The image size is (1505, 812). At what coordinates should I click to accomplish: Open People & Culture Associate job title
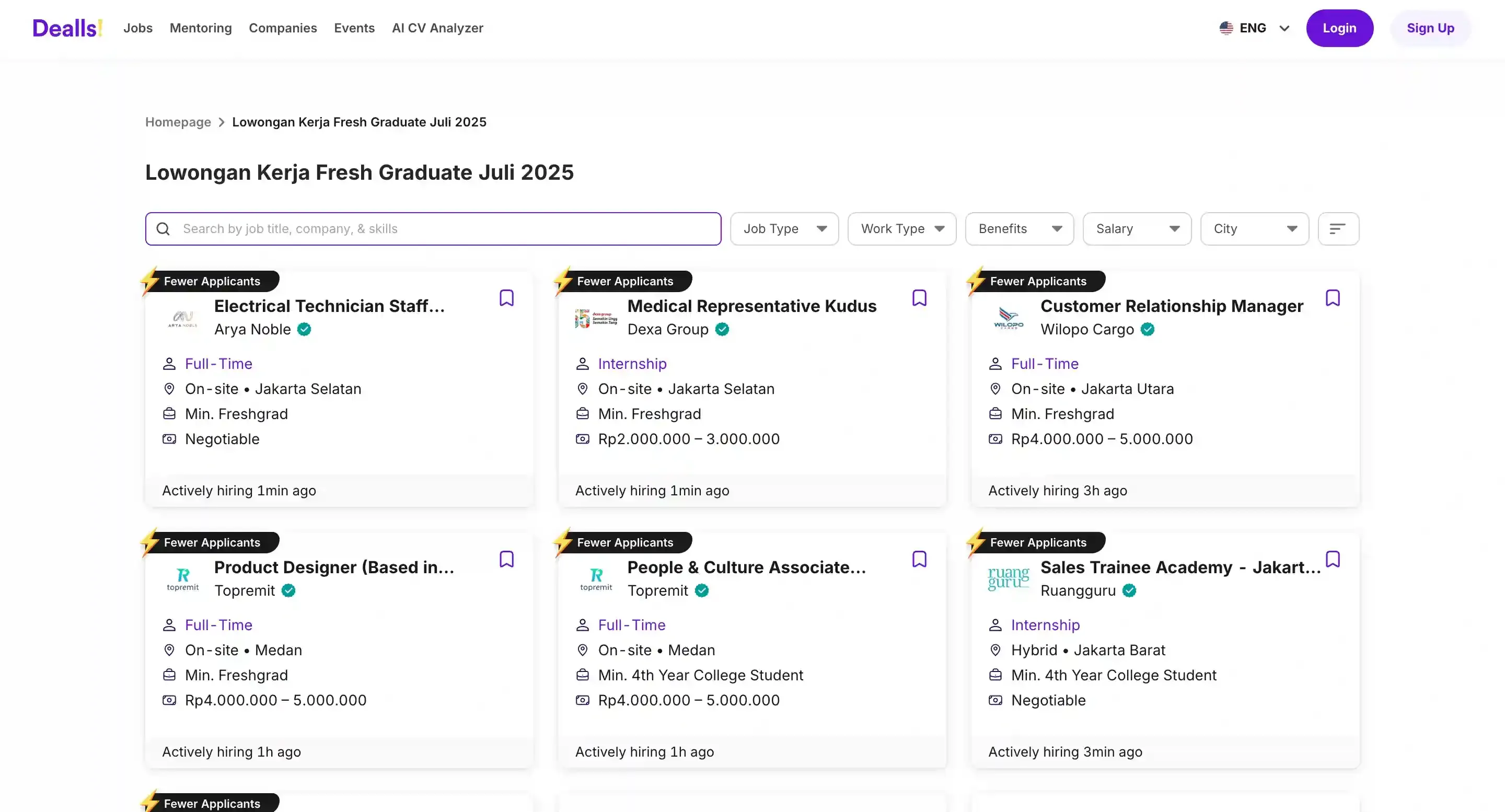747,567
